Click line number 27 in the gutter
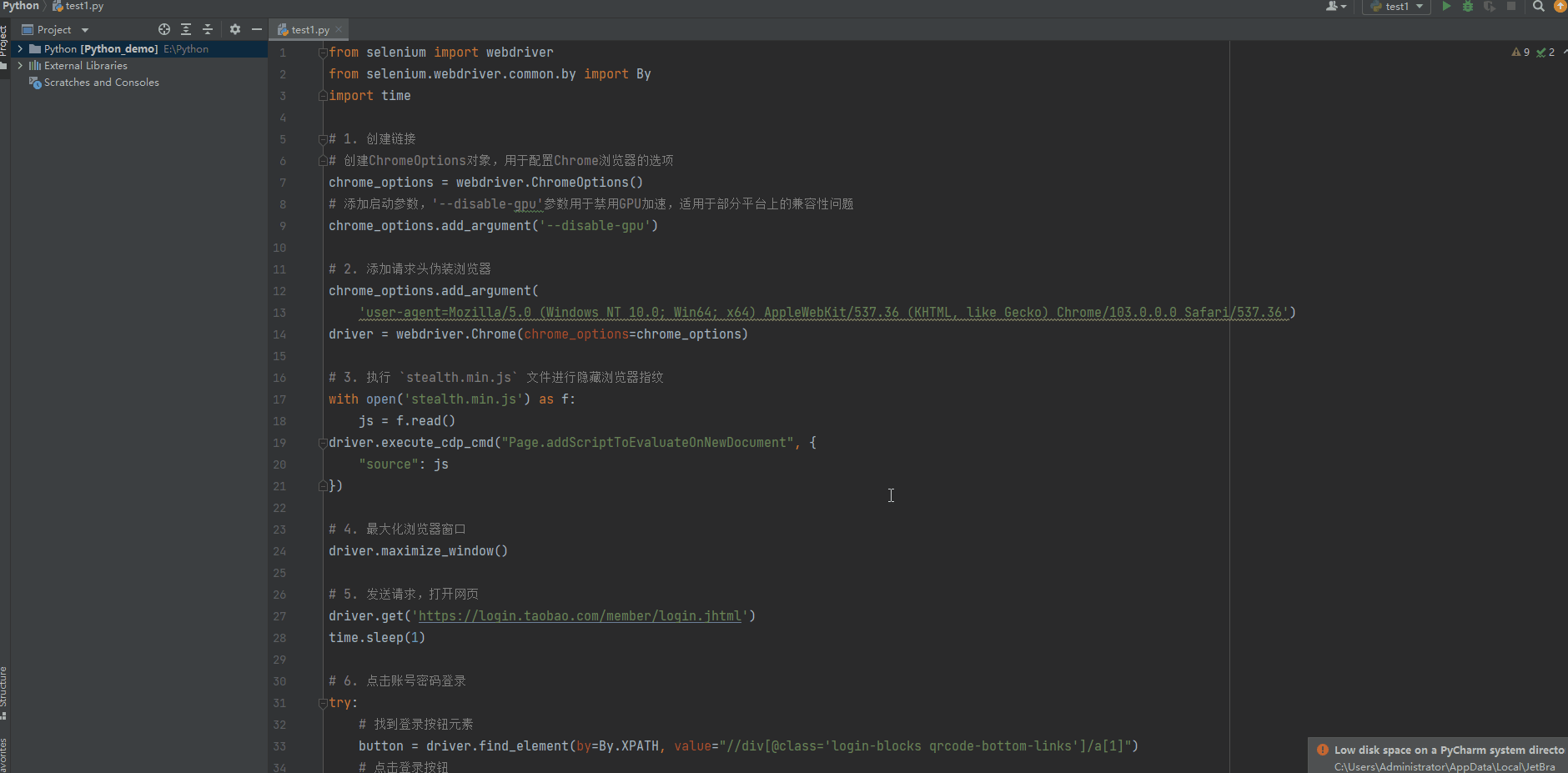The height and width of the screenshot is (773, 1568). (279, 616)
